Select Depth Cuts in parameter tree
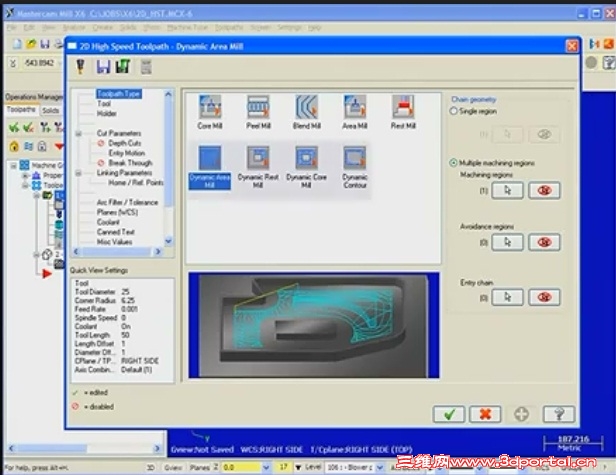The width and height of the screenshot is (616, 475). [x=125, y=143]
